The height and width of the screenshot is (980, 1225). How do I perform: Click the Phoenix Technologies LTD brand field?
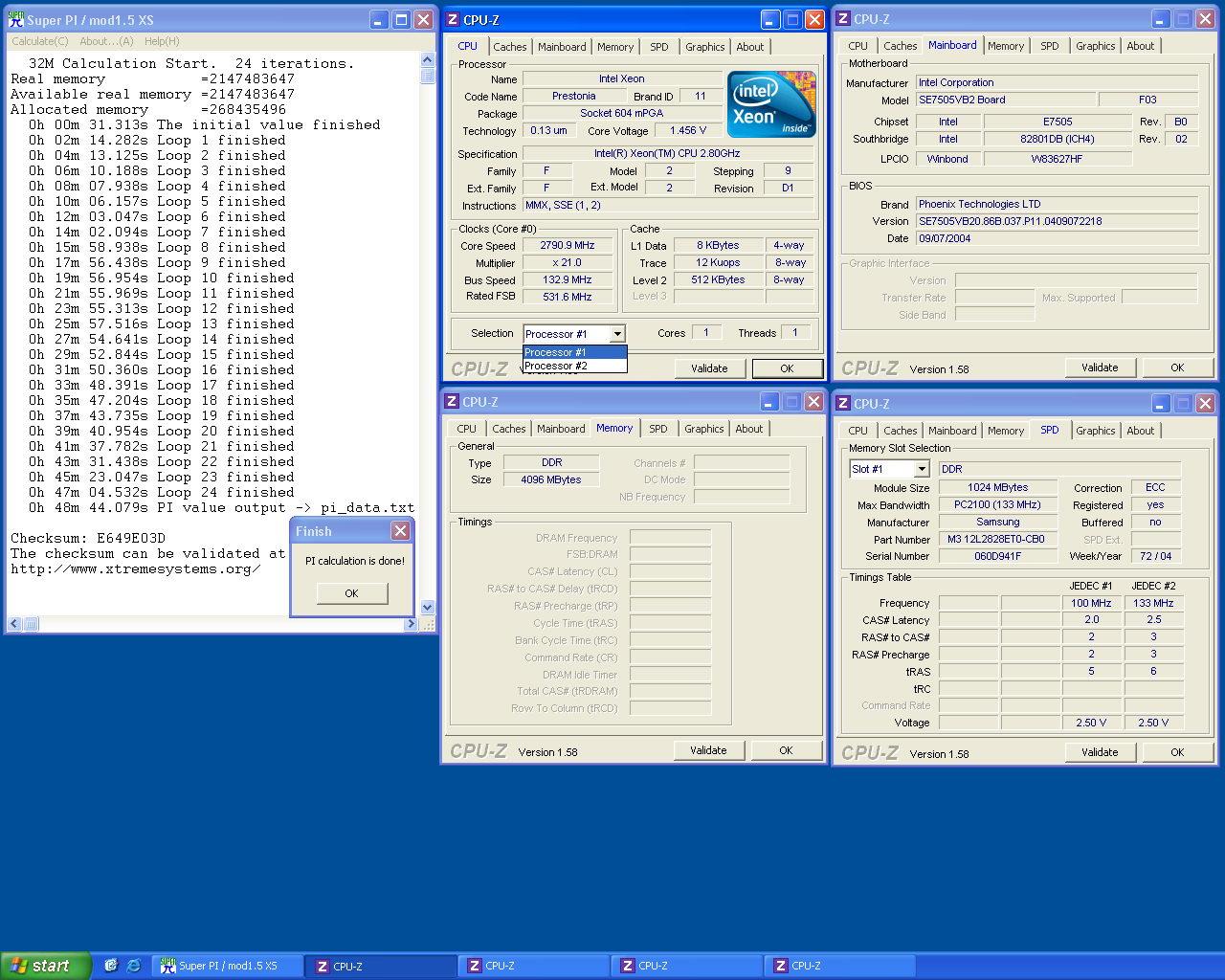[1057, 204]
